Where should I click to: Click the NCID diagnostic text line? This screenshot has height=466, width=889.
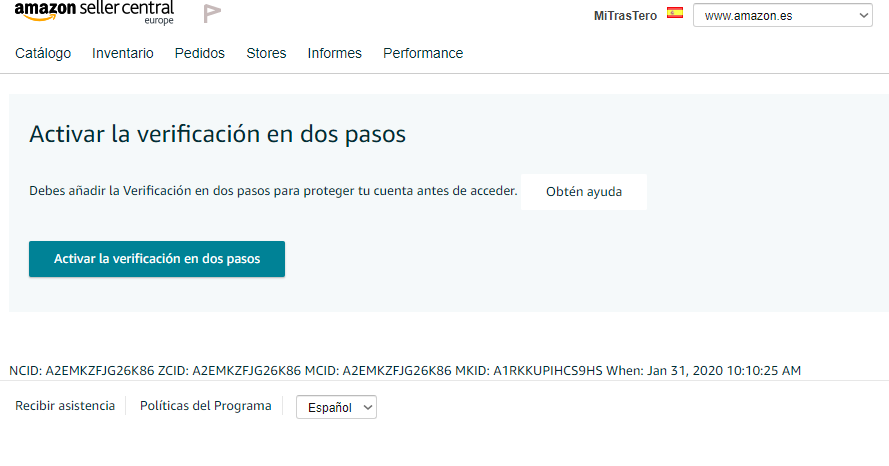coord(405,371)
